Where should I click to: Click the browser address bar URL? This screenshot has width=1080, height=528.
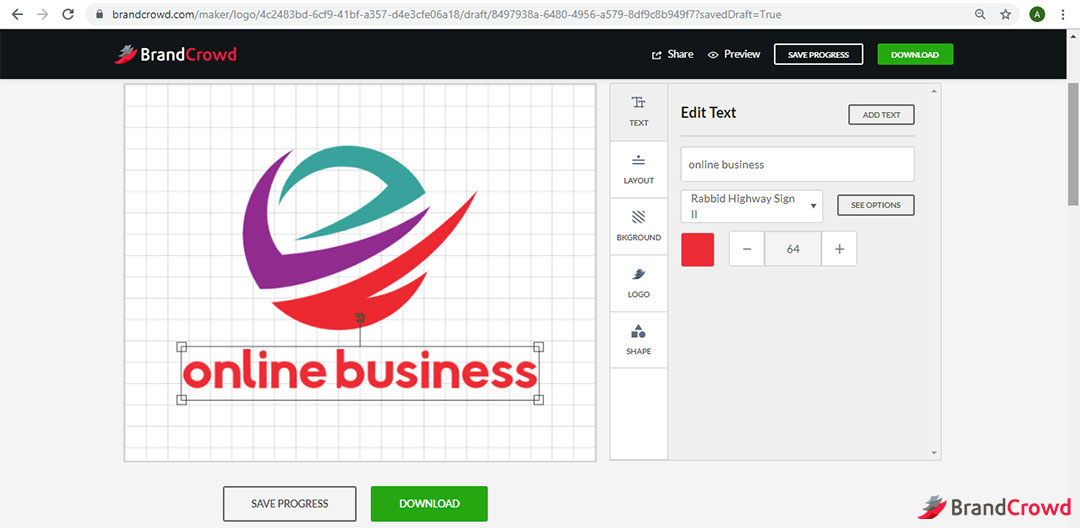click(447, 14)
